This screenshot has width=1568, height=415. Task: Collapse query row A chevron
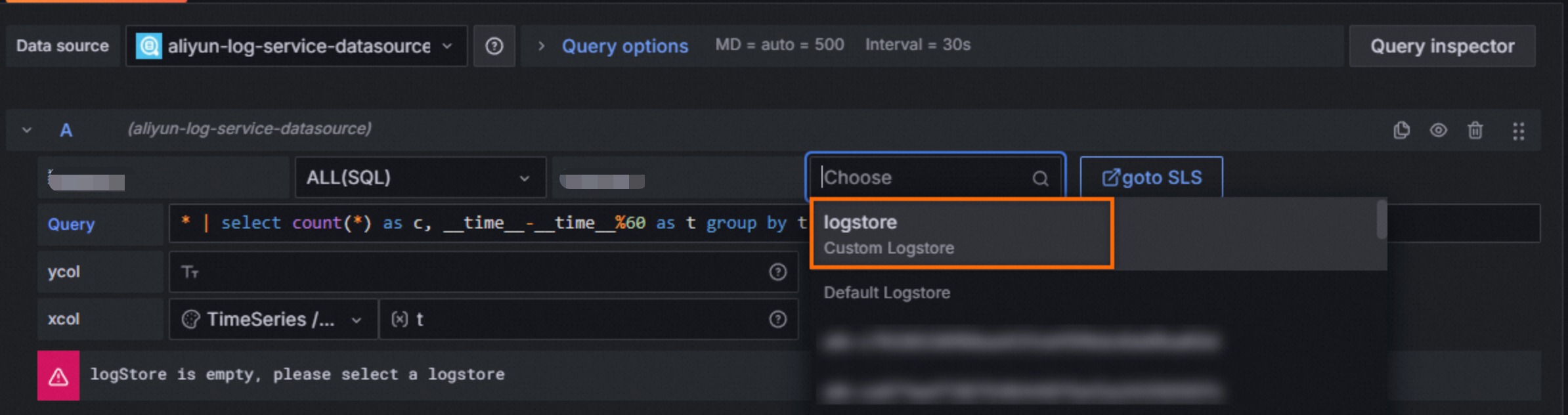(27, 130)
